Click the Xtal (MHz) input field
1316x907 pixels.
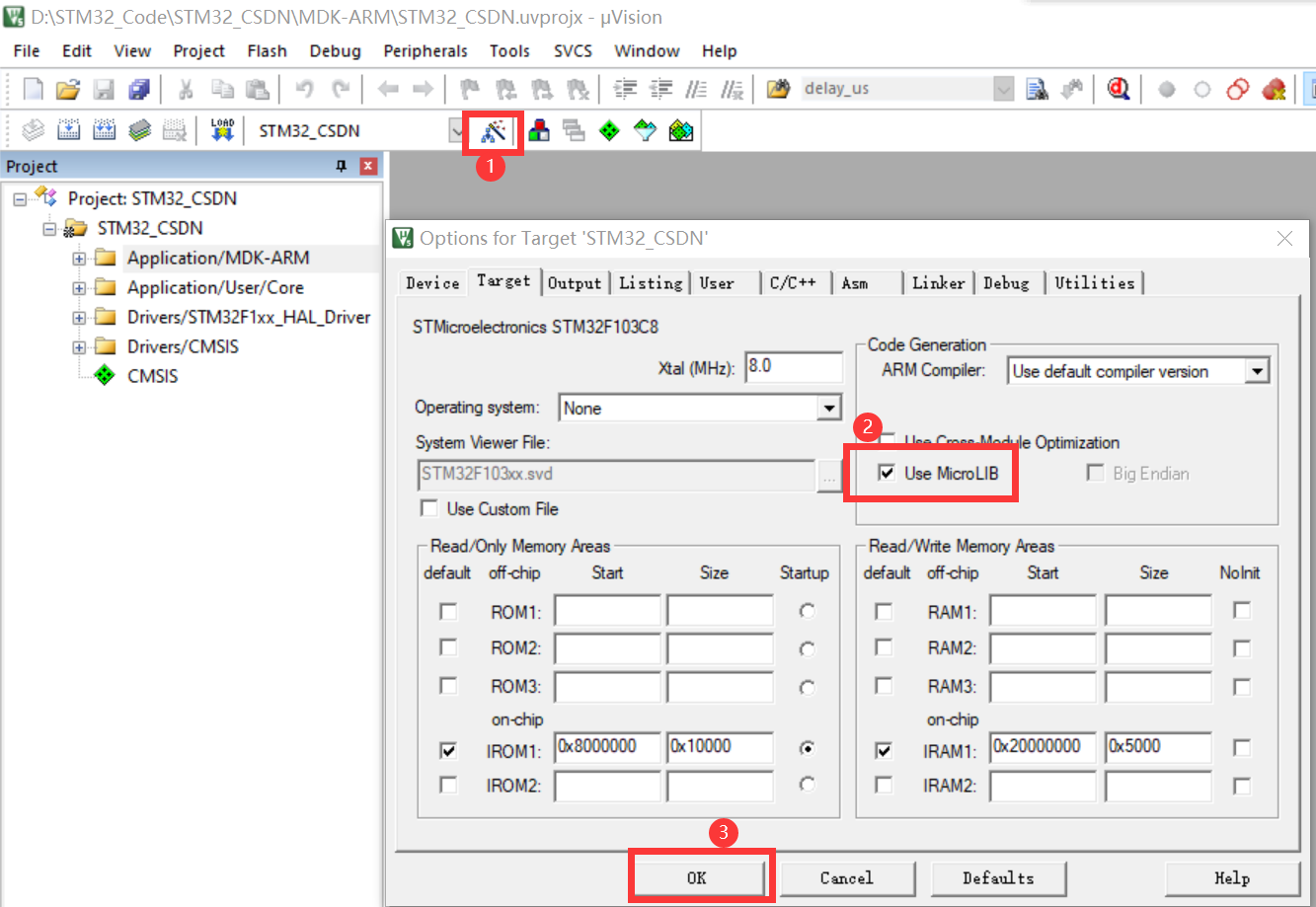click(x=794, y=367)
